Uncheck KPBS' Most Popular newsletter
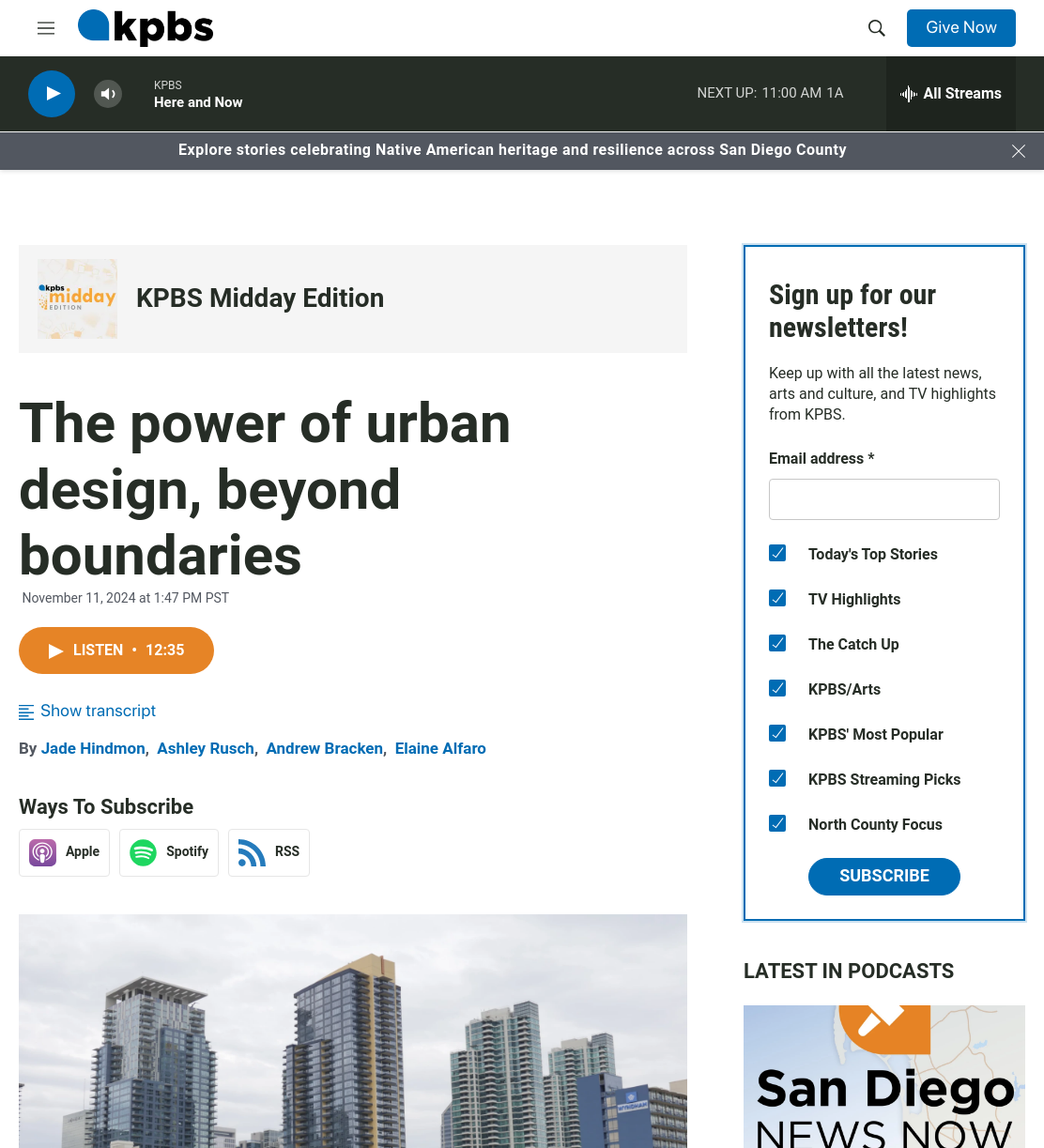 click(x=777, y=733)
